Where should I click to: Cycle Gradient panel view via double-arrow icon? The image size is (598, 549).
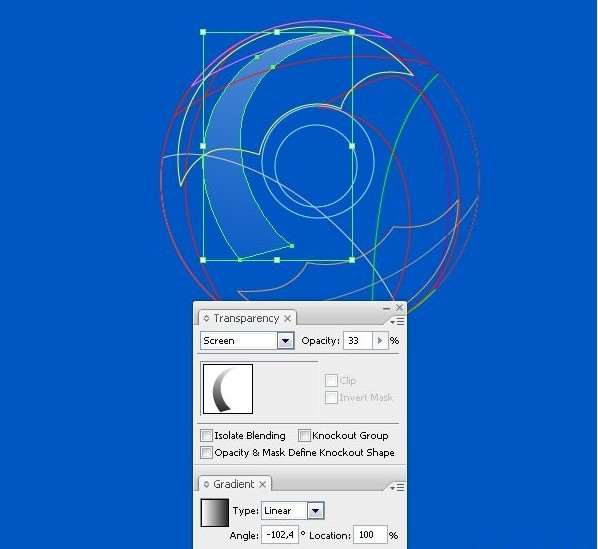pos(206,484)
